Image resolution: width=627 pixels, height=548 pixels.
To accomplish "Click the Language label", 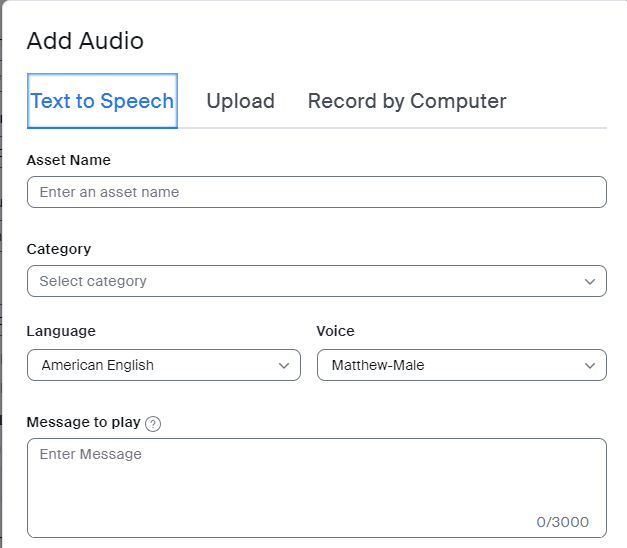I will (61, 331).
